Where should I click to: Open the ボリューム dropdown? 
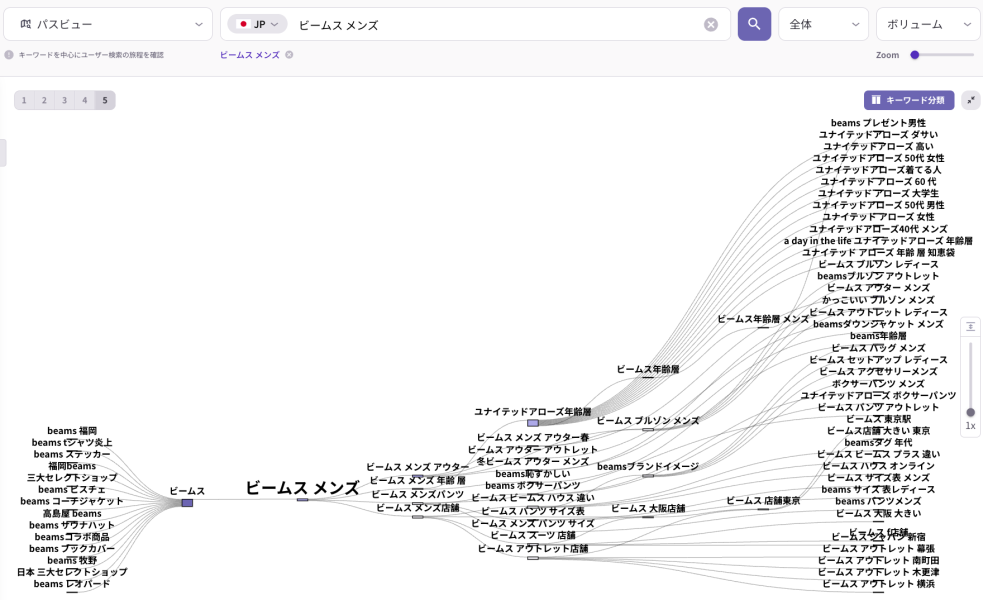pos(928,24)
